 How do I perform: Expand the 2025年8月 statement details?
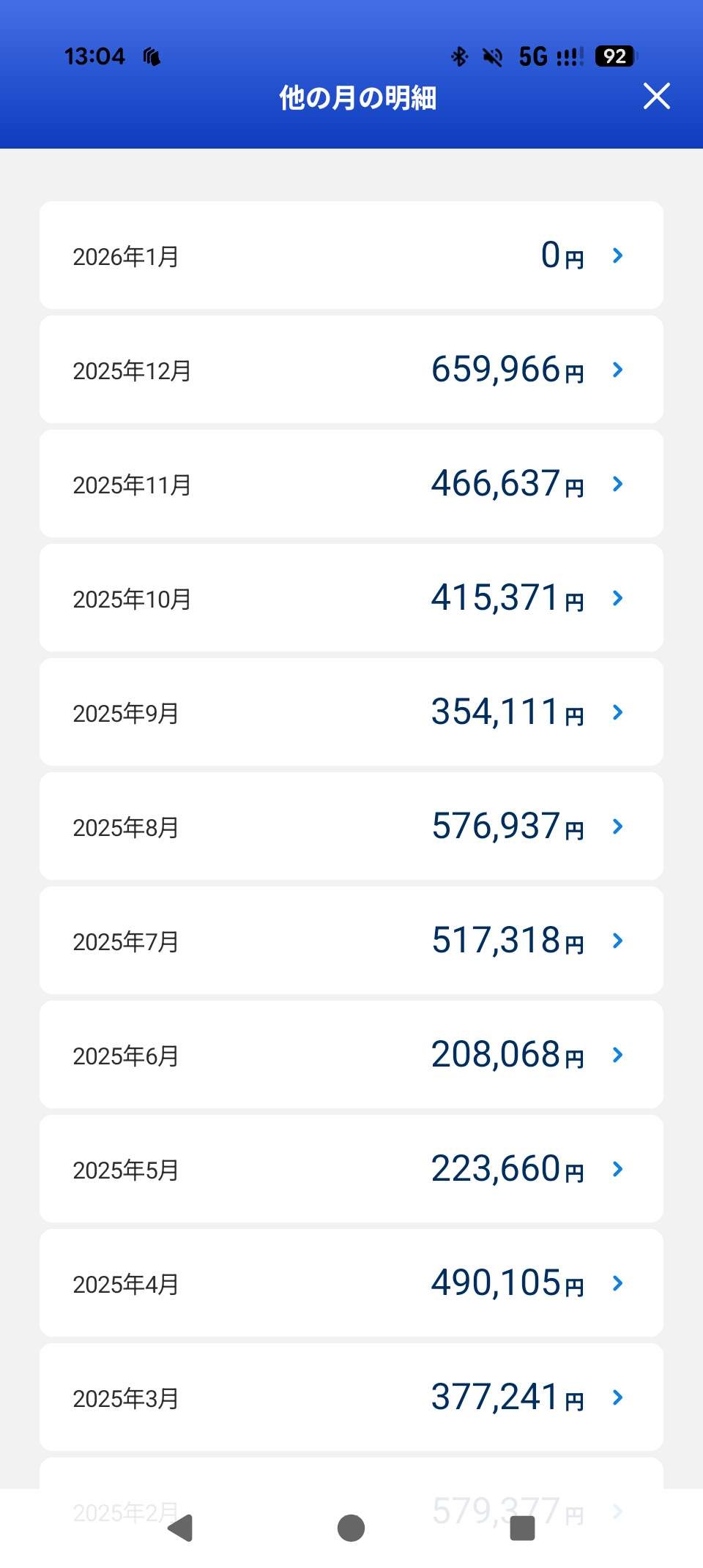tap(617, 826)
